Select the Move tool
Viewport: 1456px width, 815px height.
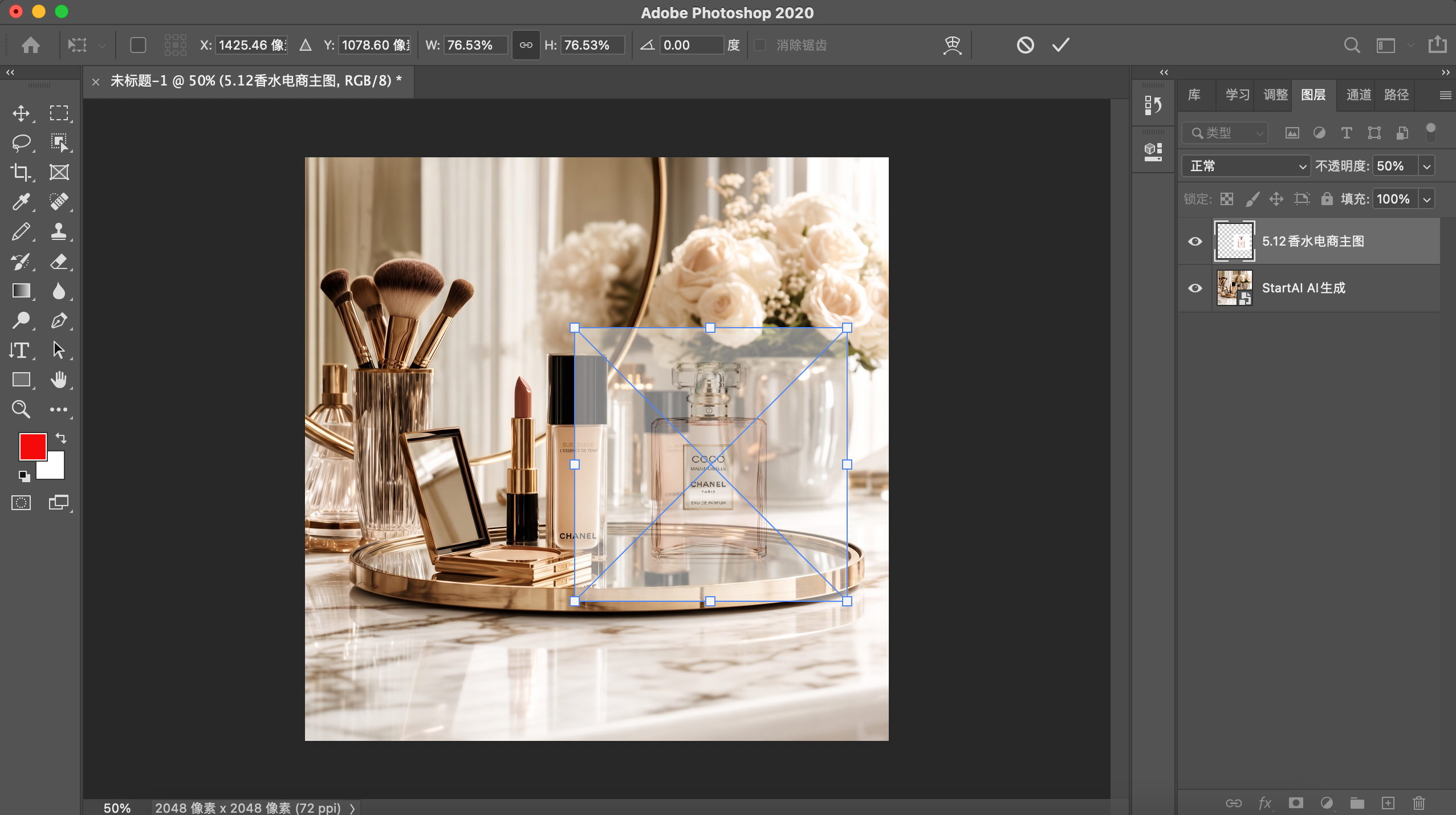click(x=21, y=113)
